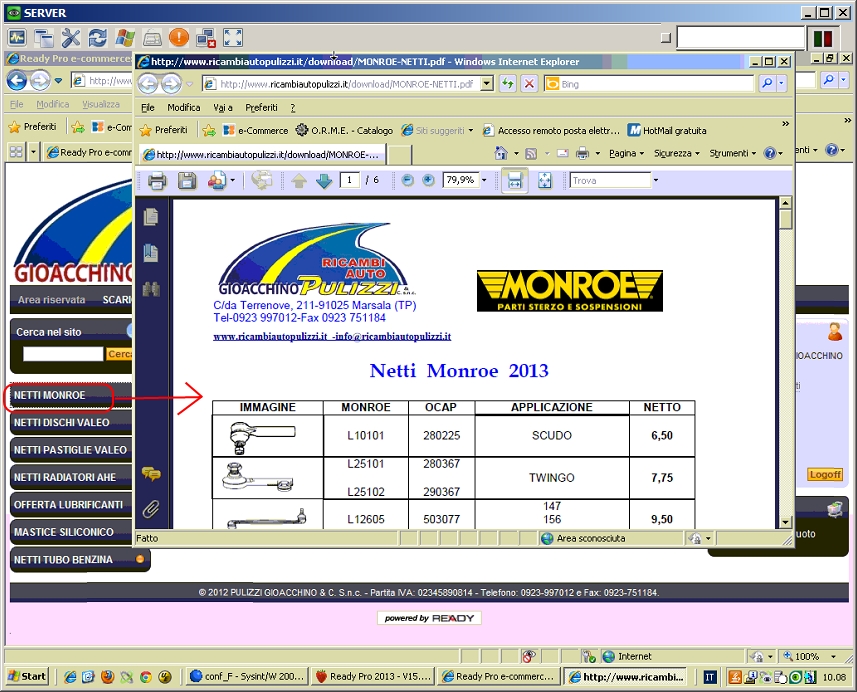This screenshot has height=692, width=857.
Task: Open the 79,9% zoom level dropdown
Action: [x=484, y=180]
